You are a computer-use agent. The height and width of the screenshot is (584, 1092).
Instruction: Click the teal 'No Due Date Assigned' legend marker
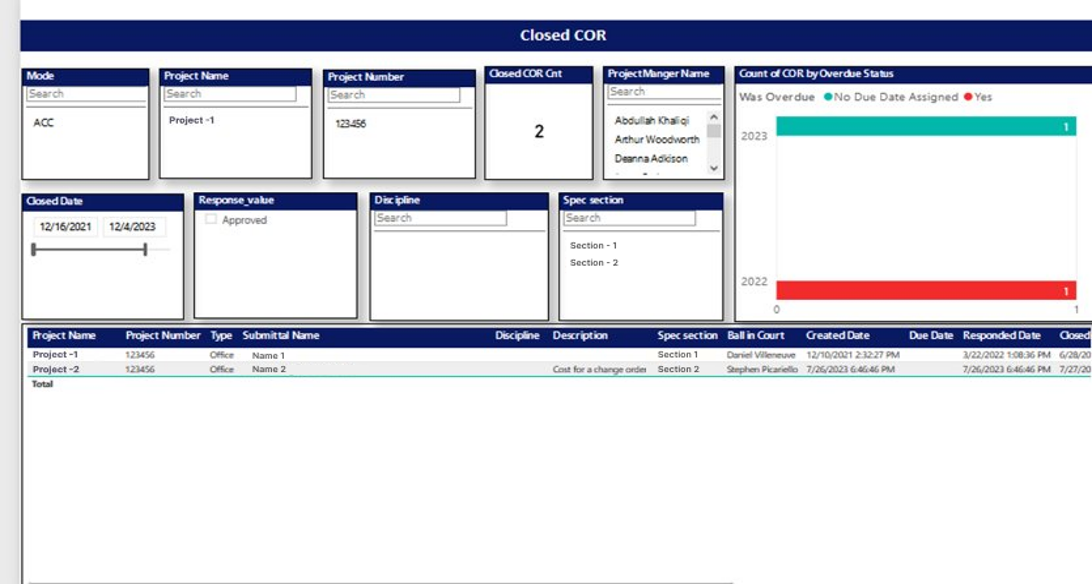click(827, 97)
